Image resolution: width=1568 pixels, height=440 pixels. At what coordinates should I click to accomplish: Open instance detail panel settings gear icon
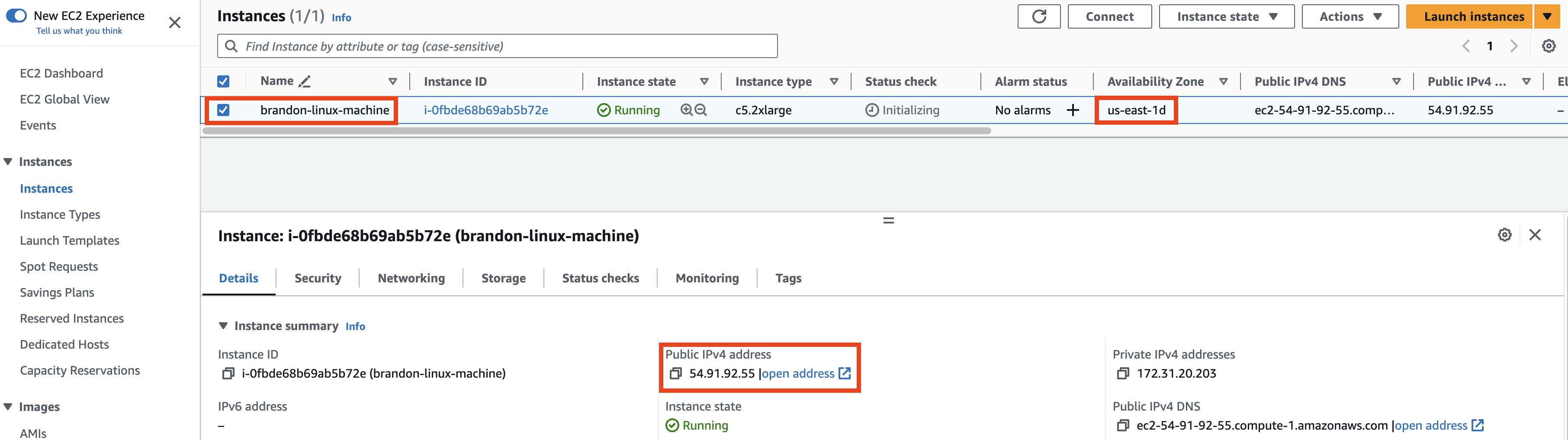[1504, 235]
